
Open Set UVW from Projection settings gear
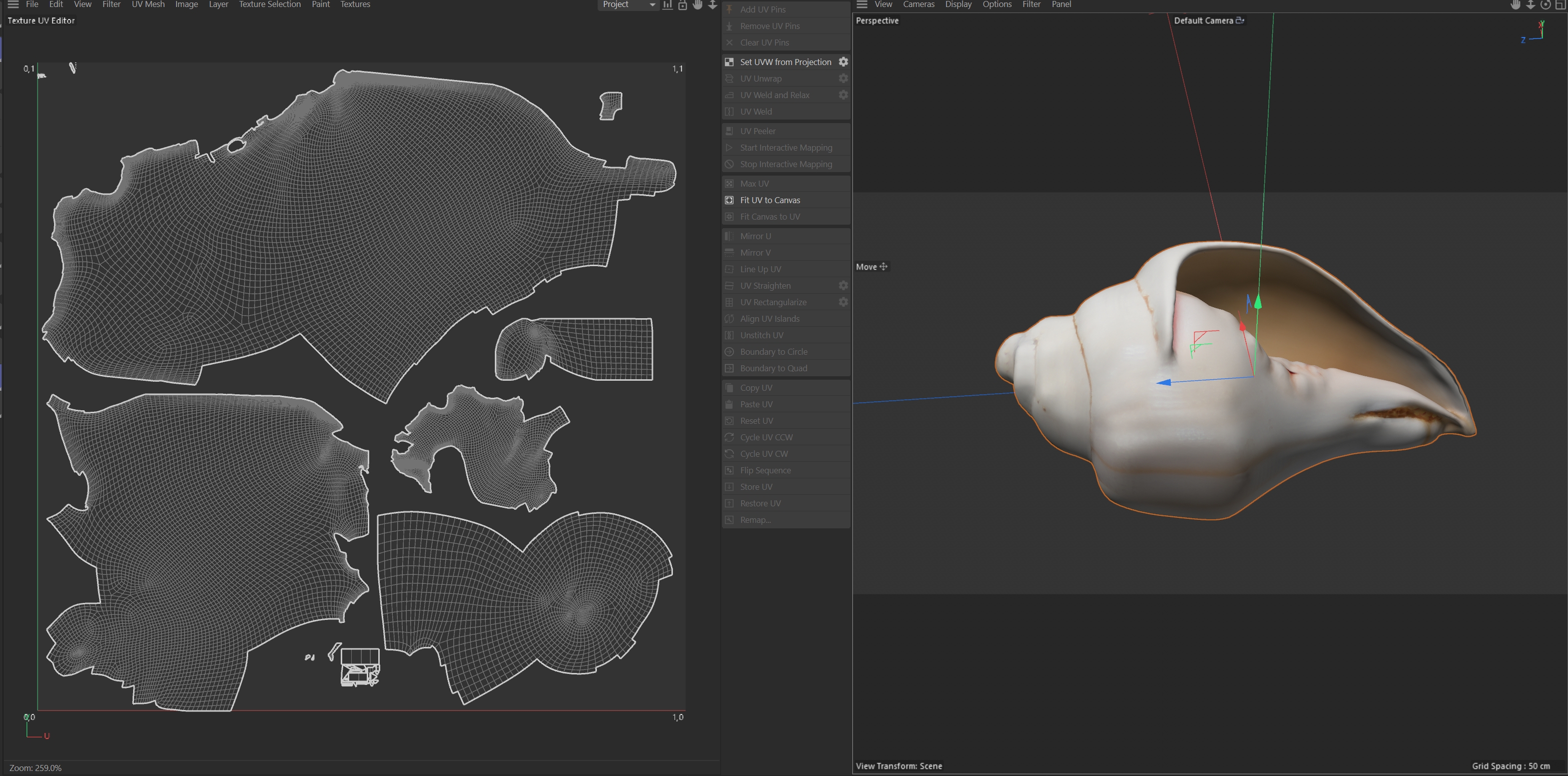[843, 62]
